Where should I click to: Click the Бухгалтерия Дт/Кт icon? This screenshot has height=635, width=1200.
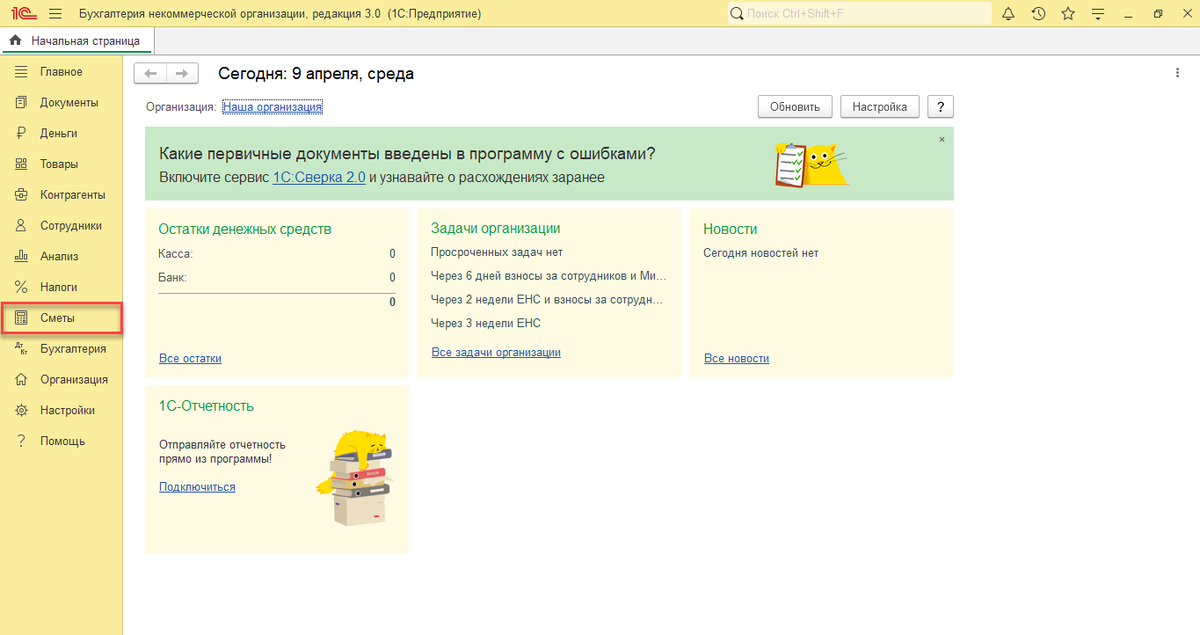tap(21, 349)
